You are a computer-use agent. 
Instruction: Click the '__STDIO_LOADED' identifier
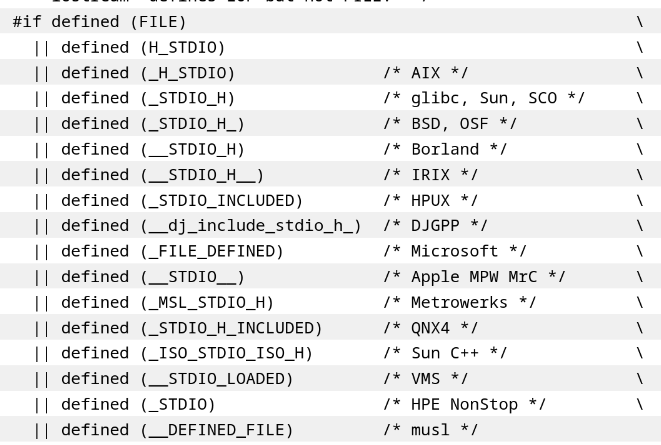pos(216,379)
